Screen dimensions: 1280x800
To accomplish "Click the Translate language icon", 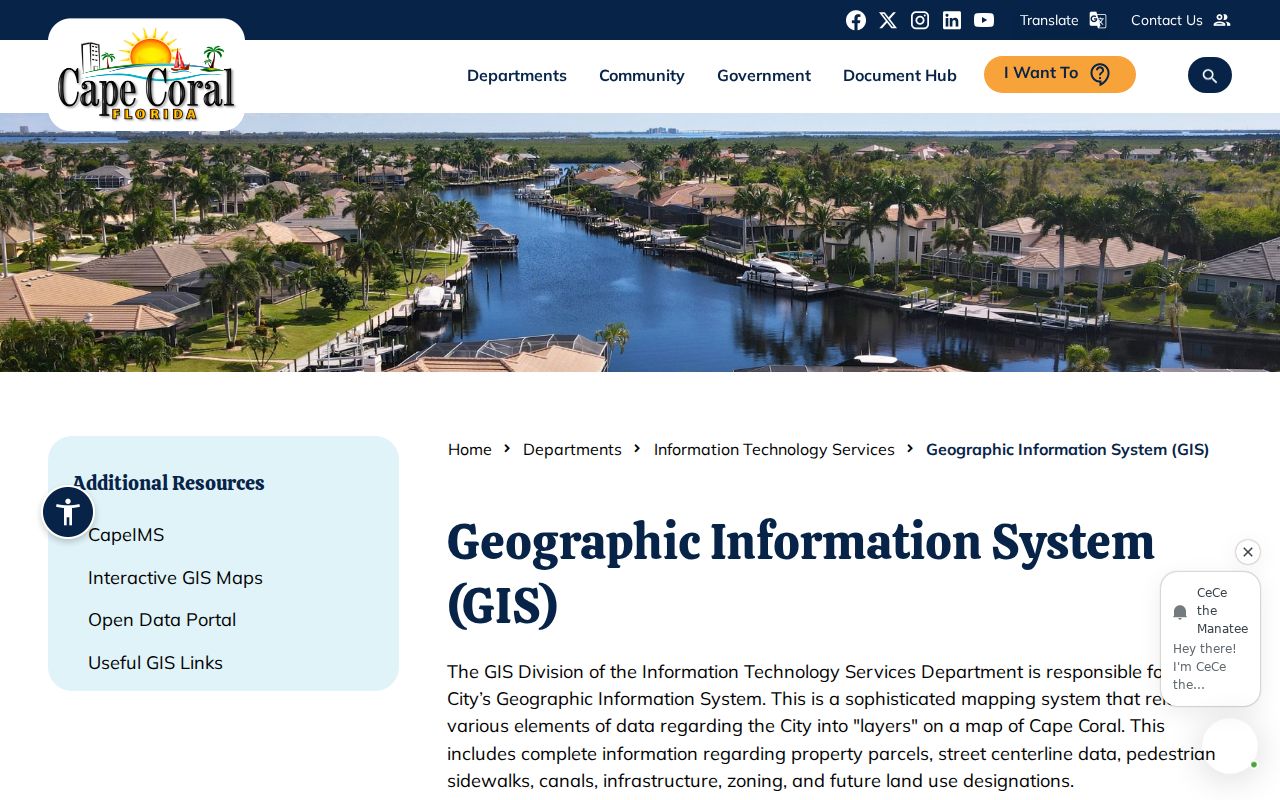I will pos(1098,20).
